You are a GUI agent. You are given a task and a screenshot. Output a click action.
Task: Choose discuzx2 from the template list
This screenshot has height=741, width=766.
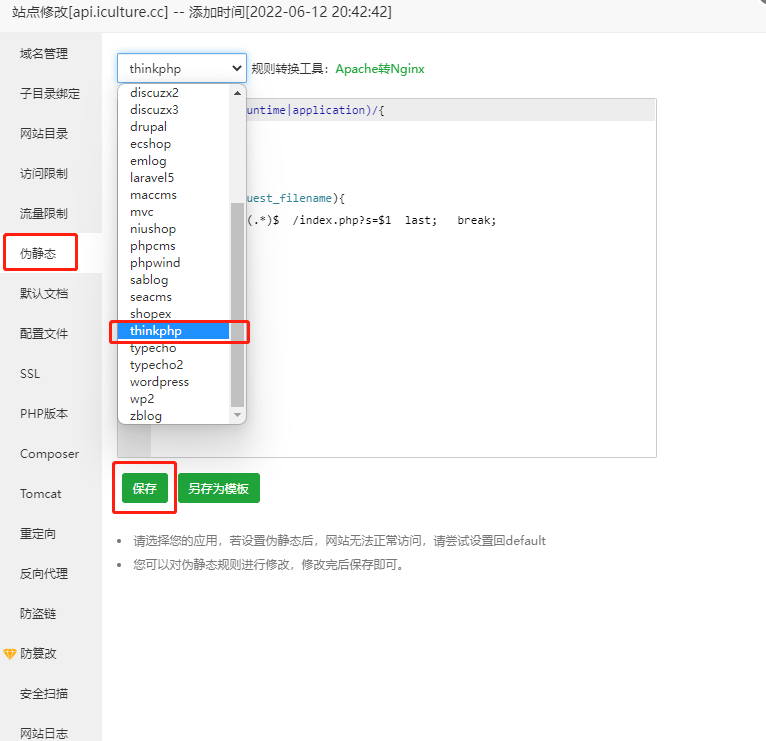click(x=173, y=93)
